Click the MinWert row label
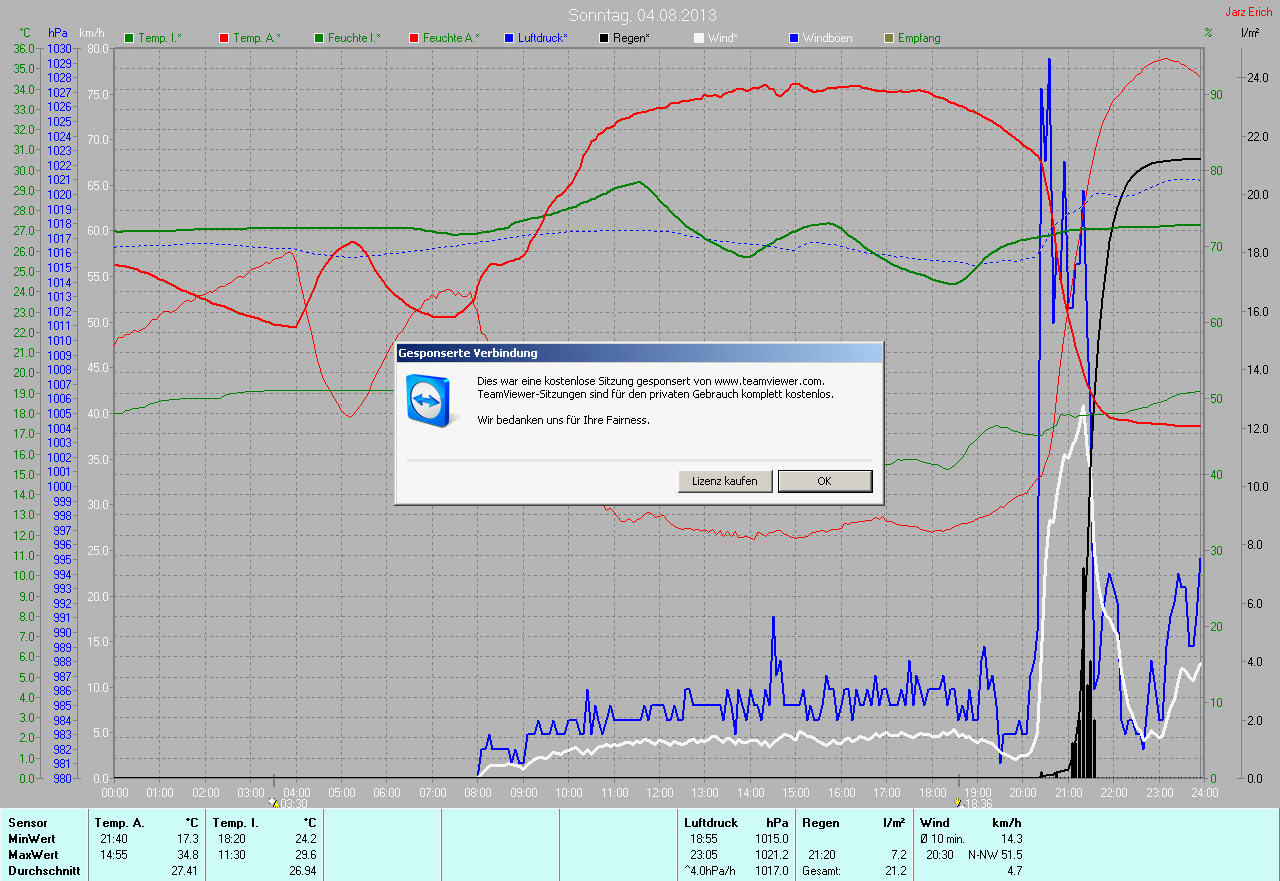The width and height of the screenshot is (1280, 881). coord(31,839)
